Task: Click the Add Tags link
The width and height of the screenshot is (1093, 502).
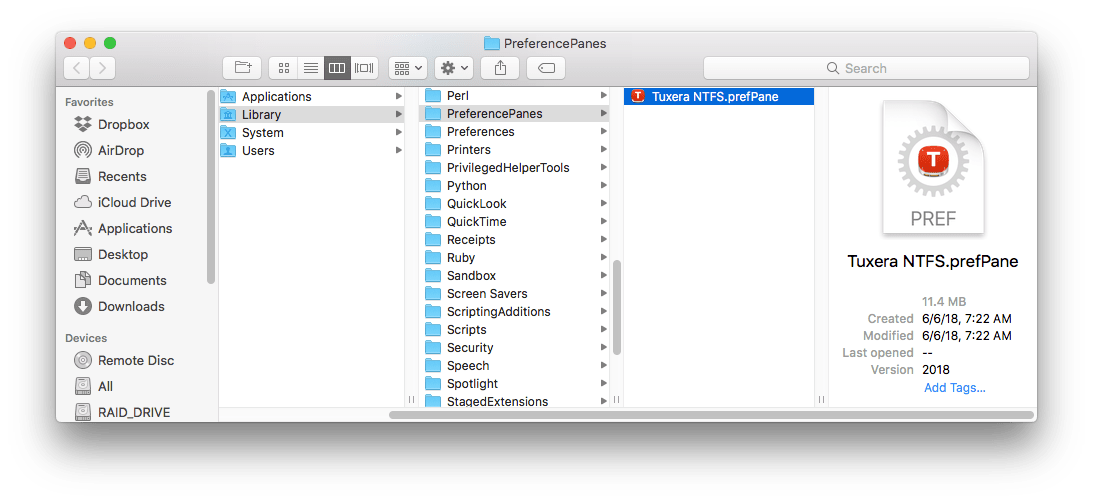Action: pyautogui.click(x=954, y=388)
